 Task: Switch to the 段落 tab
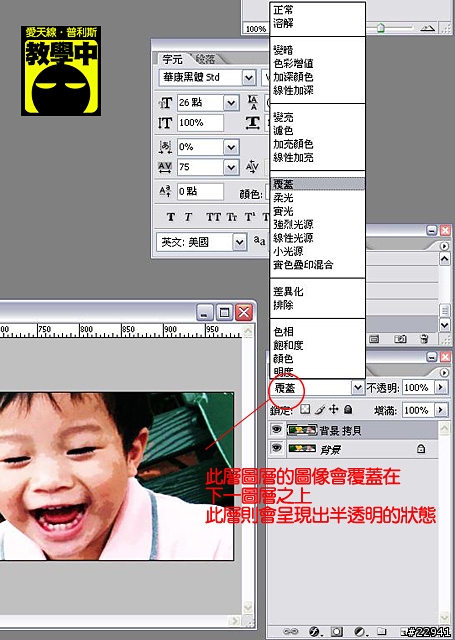point(205,59)
